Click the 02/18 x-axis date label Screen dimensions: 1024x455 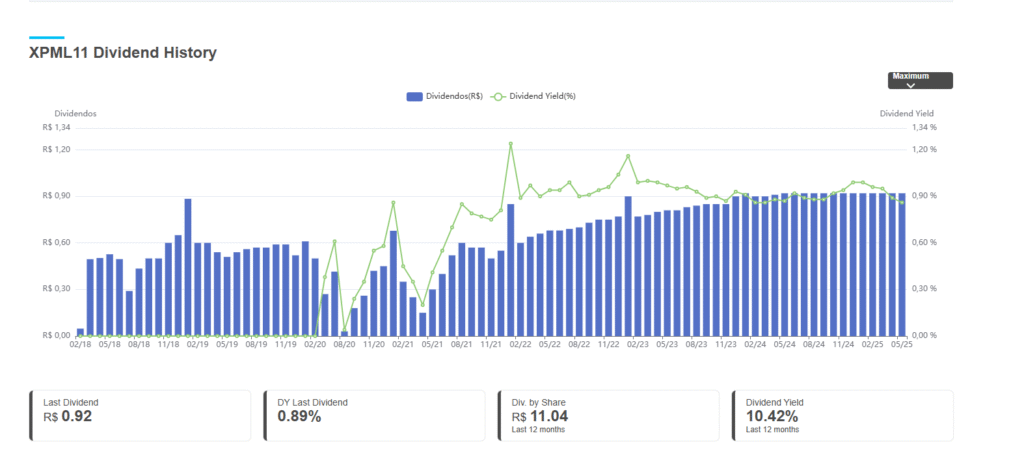point(80,345)
